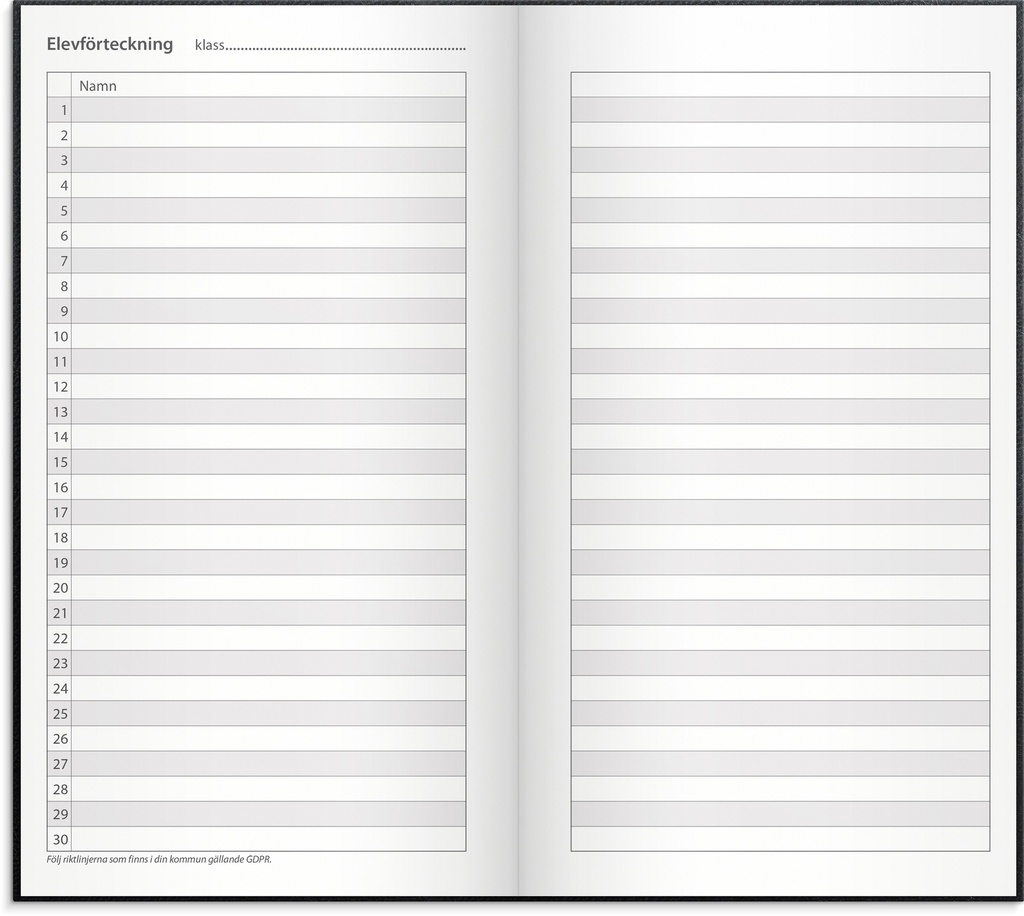Select row number 4
Screen dimensions: 1024x916
(x=256, y=185)
